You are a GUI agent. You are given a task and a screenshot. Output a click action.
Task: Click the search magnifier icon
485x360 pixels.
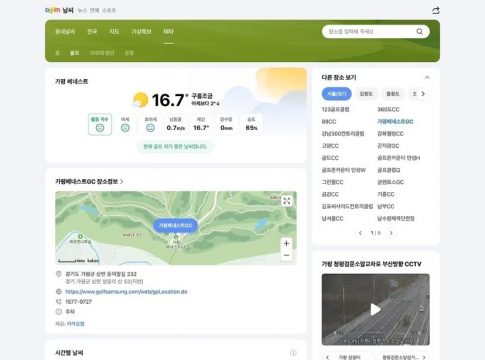pyautogui.click(x=419, y=31)
